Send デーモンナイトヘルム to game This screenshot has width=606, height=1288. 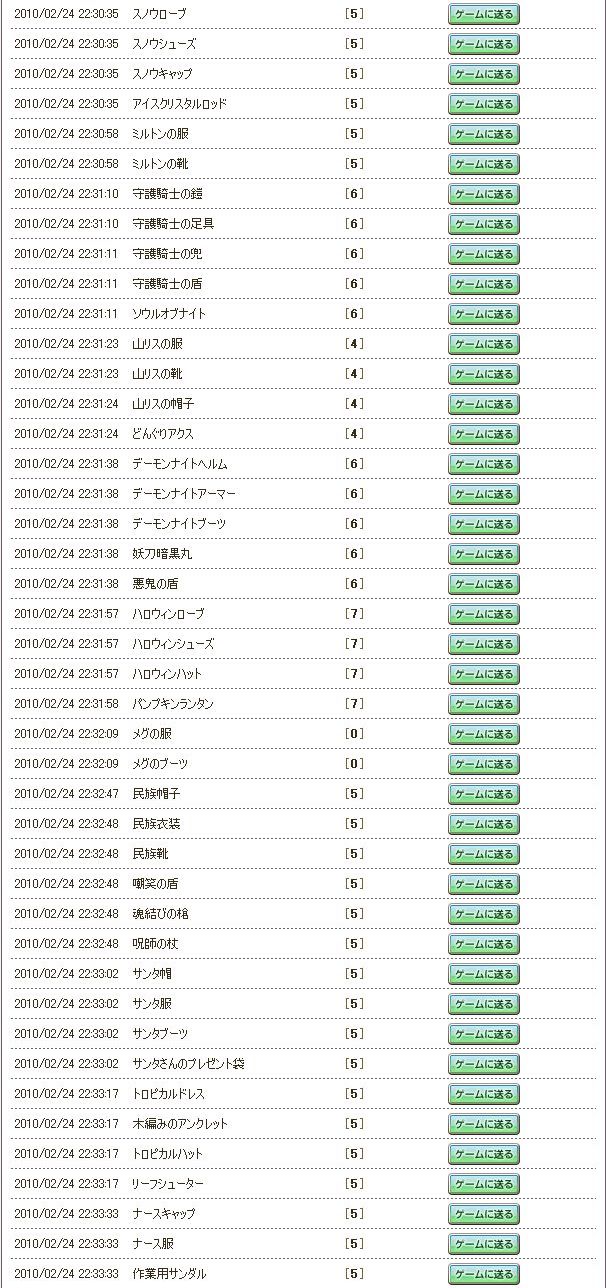[x=484, y=464]
